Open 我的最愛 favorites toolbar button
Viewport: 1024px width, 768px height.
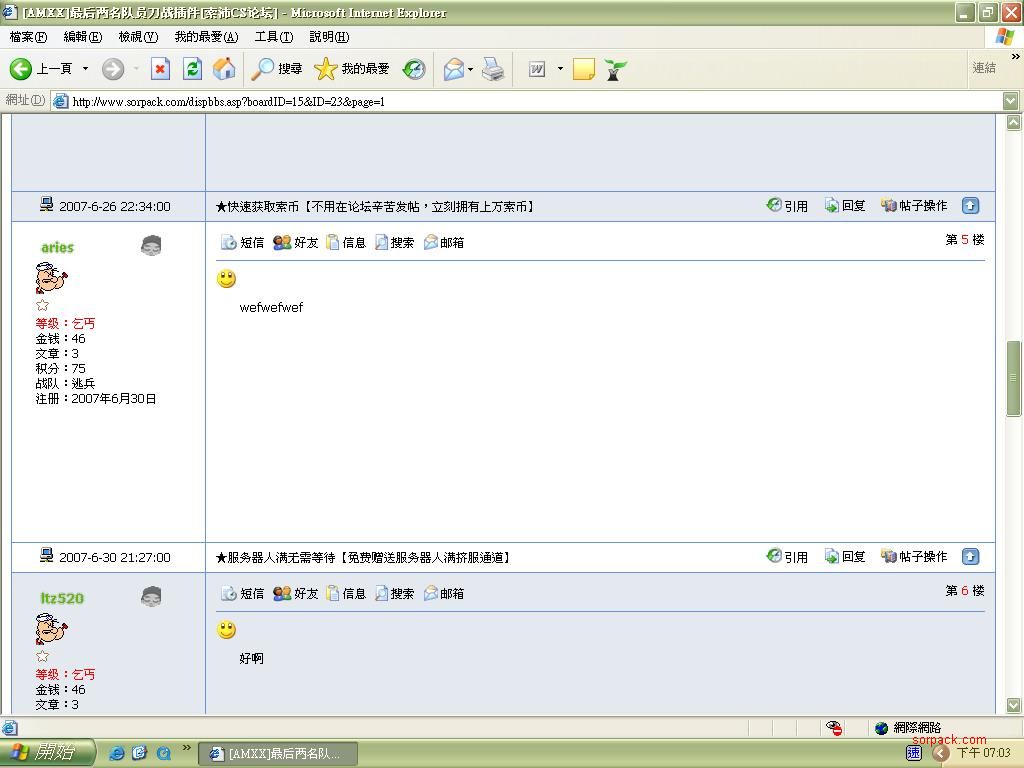click(352, 69)
